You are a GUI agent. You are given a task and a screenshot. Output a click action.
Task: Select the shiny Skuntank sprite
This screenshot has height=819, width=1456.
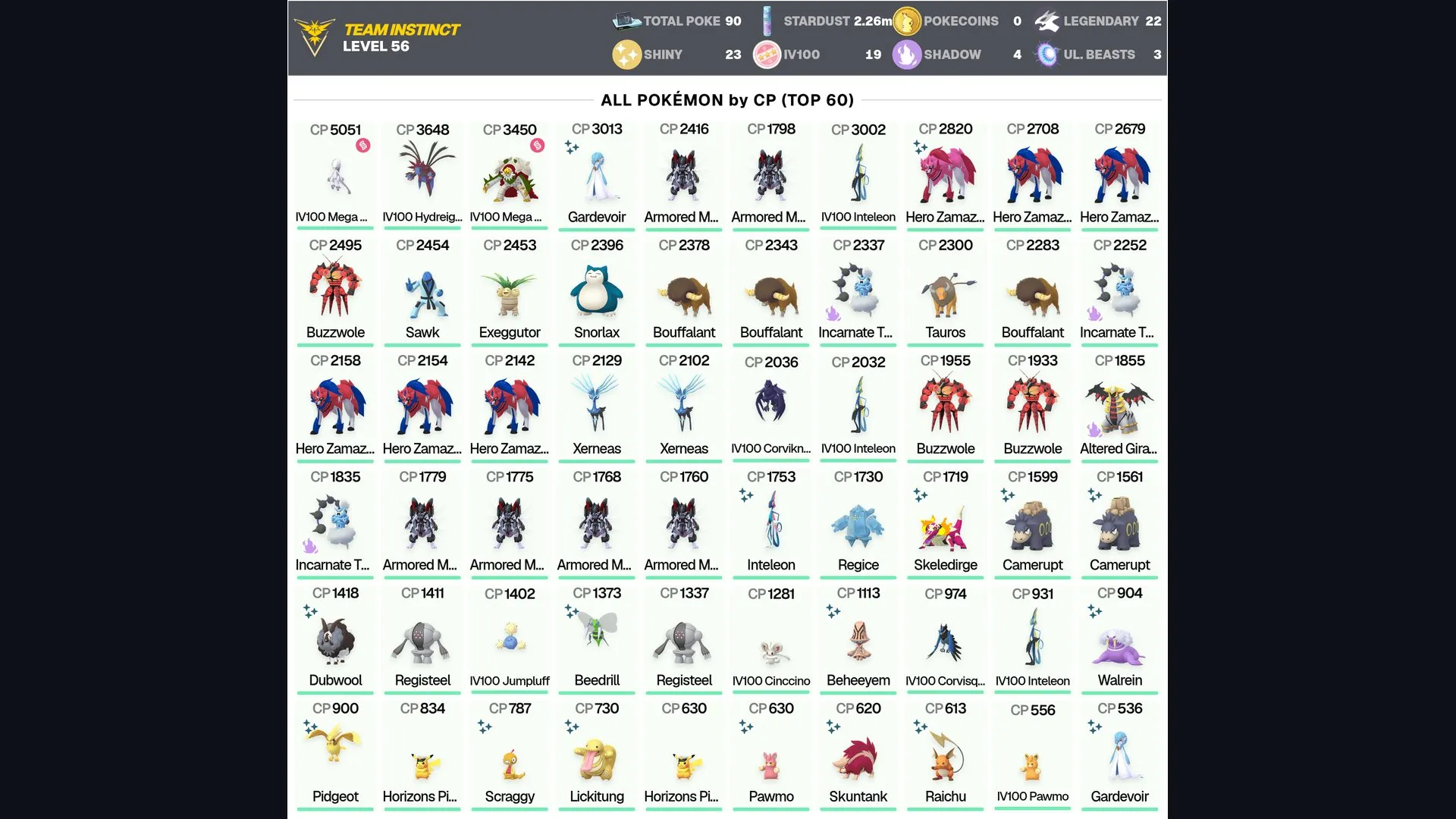tap(858, 758)
